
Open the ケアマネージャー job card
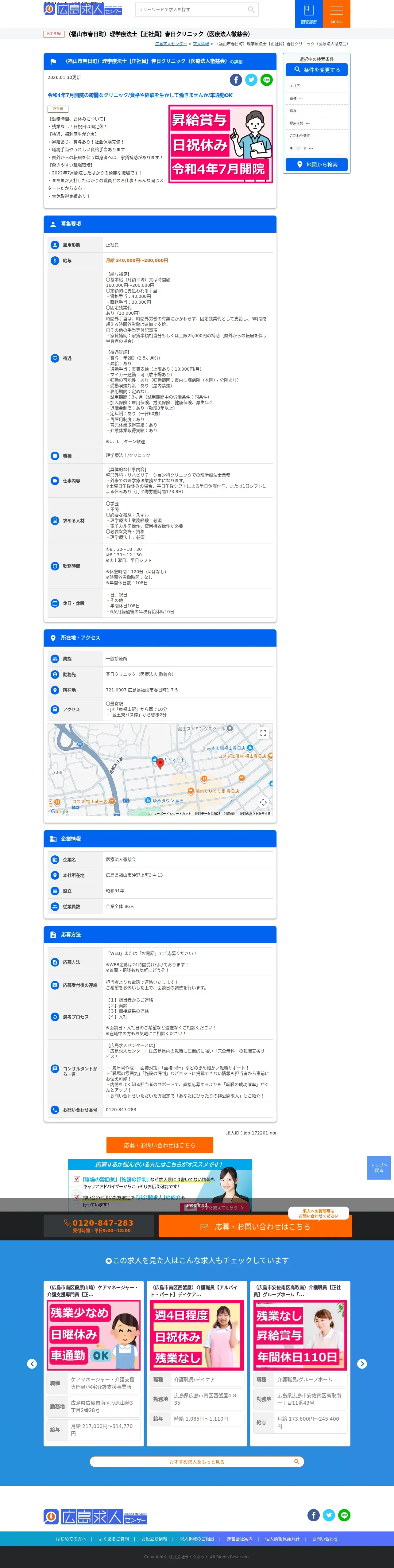pyautogui.click(x=94, y=1364)
